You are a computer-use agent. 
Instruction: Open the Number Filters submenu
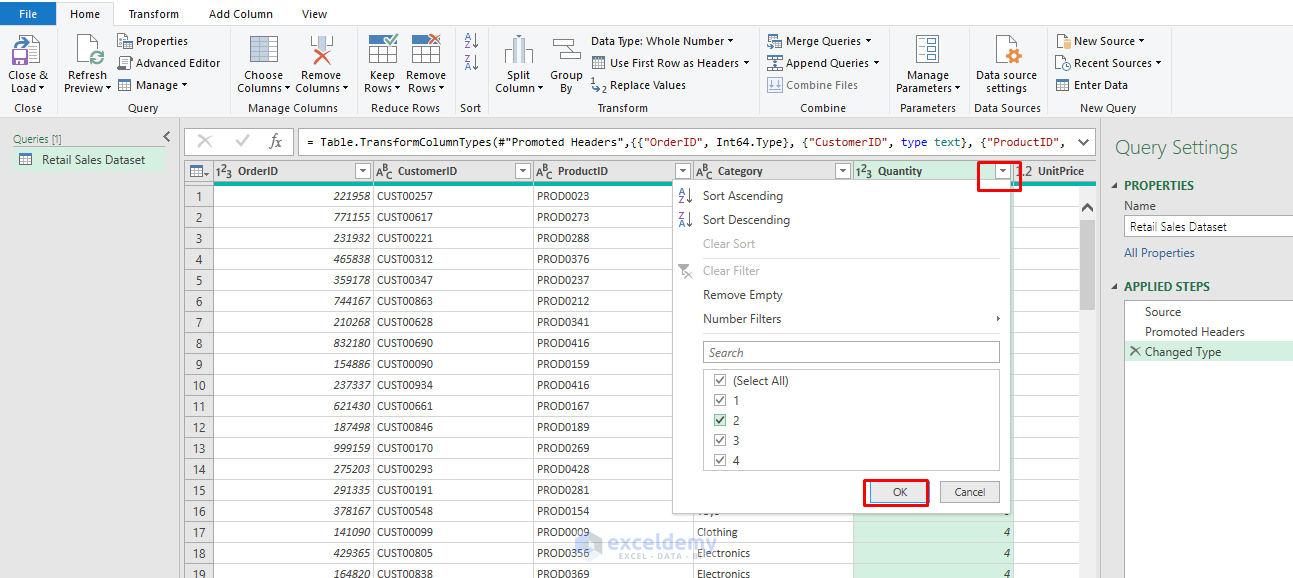(742, 319)
